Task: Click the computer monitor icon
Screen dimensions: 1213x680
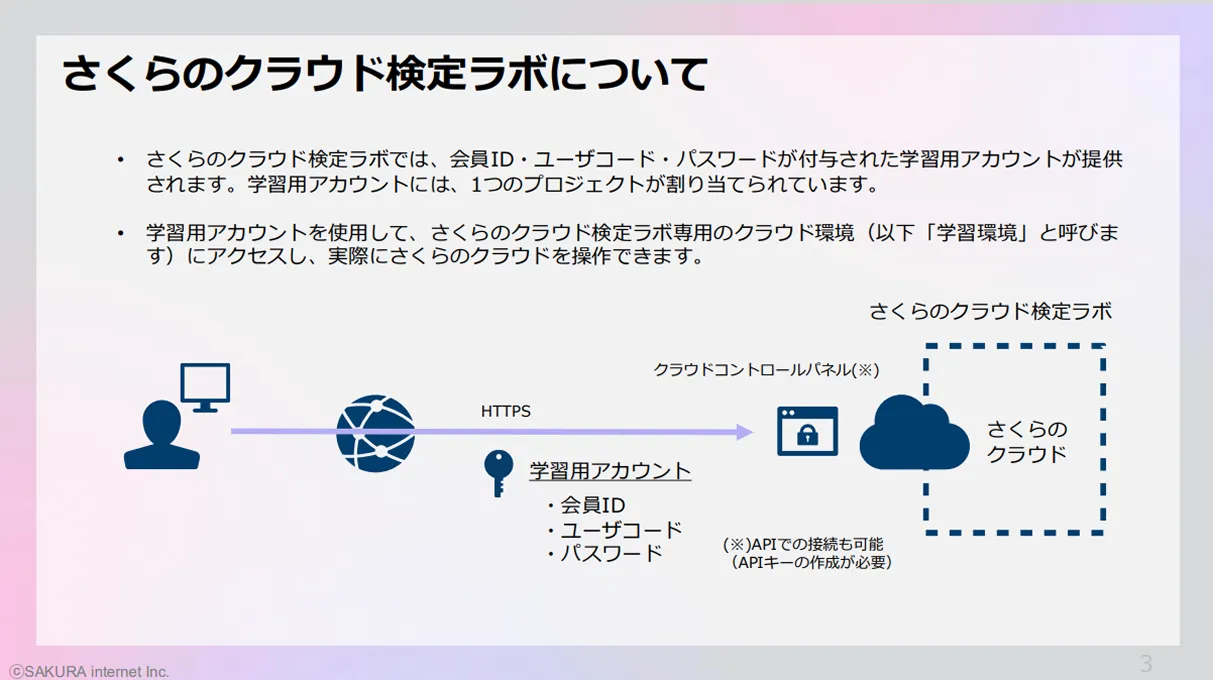Action: click(205, 386)
